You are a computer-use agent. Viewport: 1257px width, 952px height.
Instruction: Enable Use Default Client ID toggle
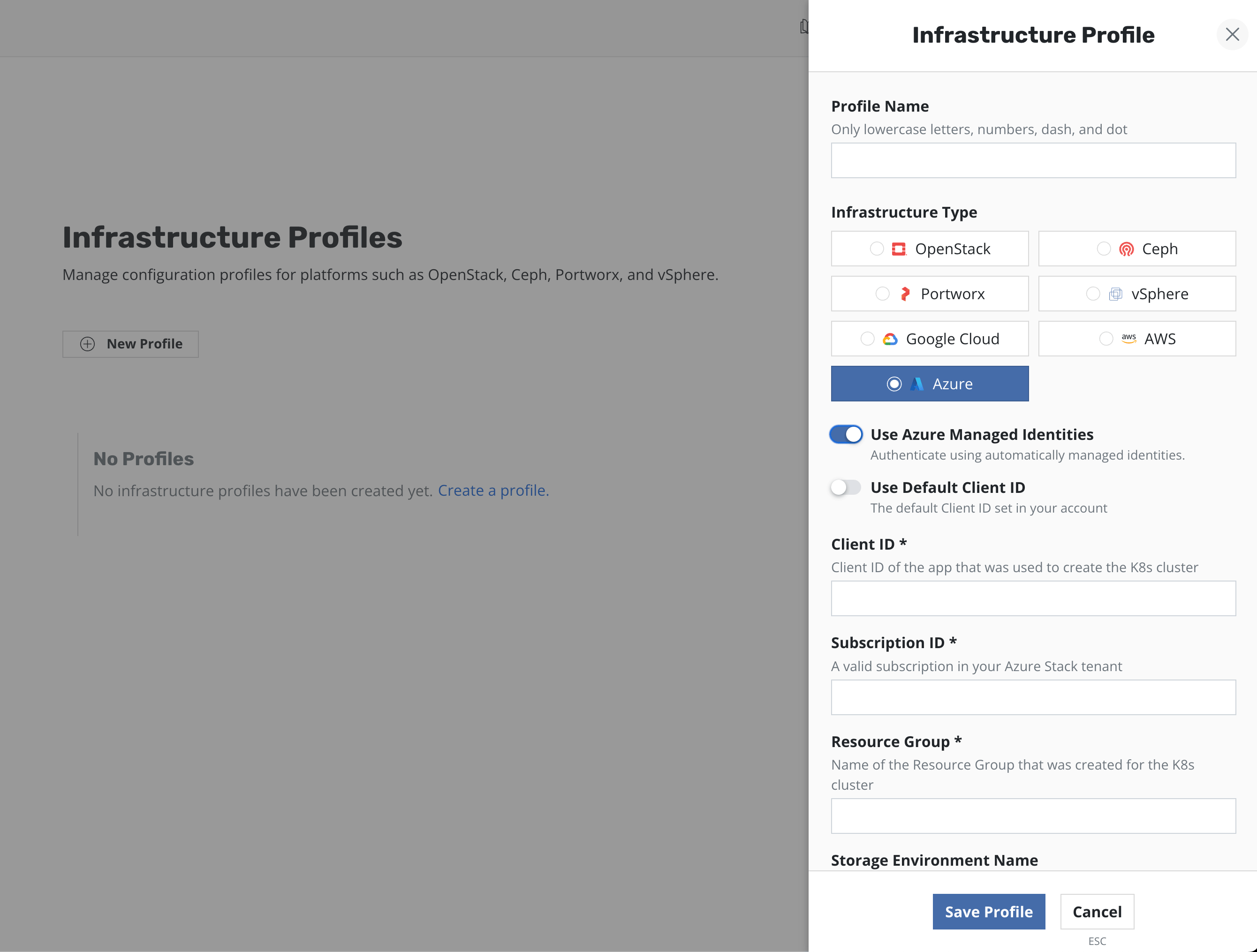click(846, 487)
